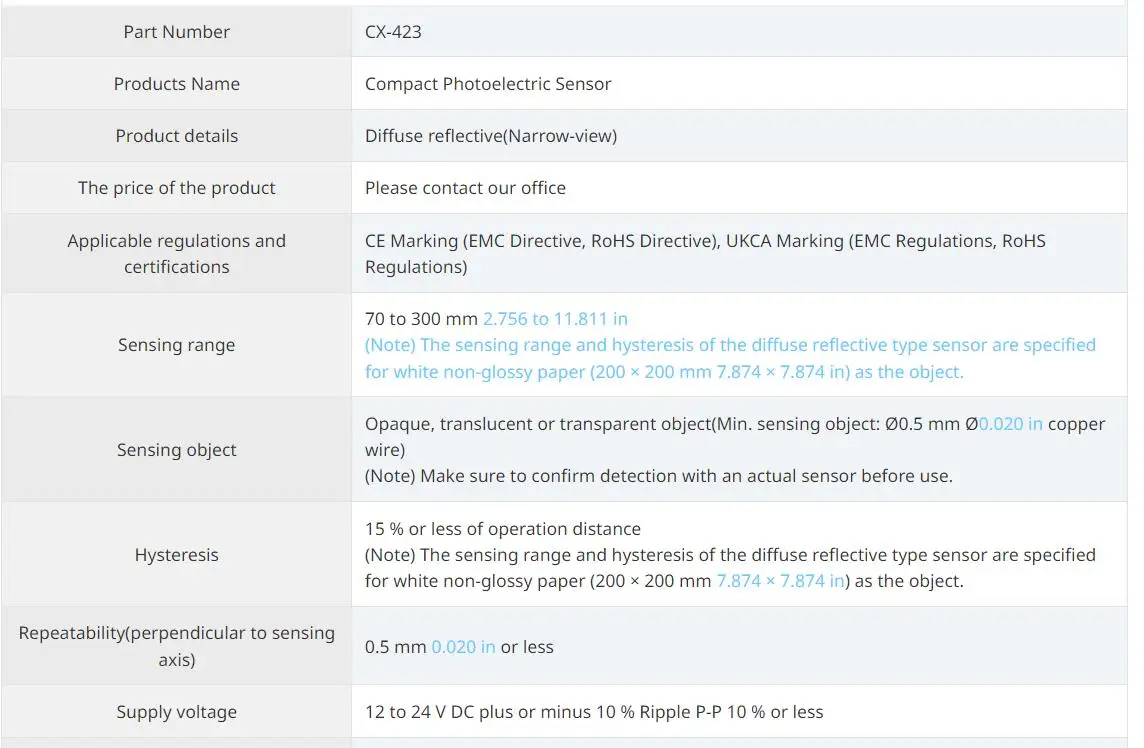Click the Sensing object row label
The width and height of the screenshot is (1144, 748).
pos(176,450)
